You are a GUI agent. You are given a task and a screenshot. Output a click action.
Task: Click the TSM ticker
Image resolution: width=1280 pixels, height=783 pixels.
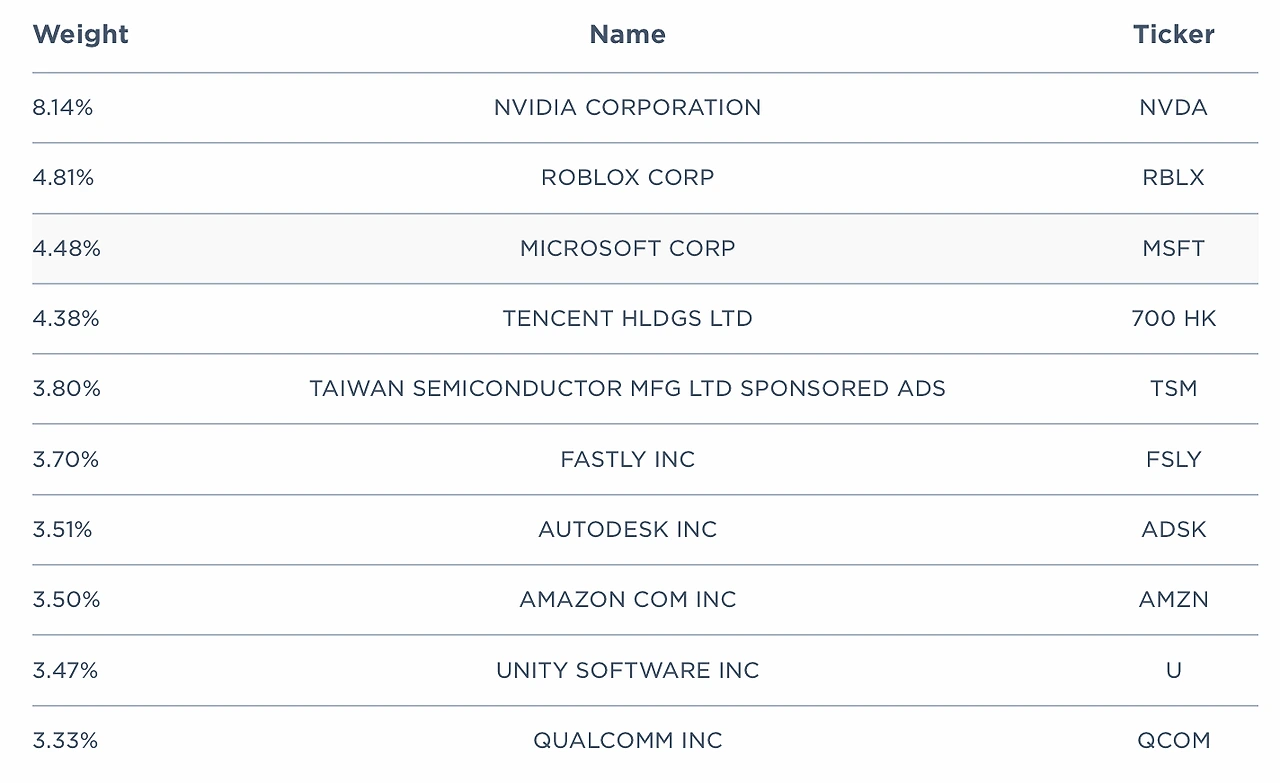1173,388
